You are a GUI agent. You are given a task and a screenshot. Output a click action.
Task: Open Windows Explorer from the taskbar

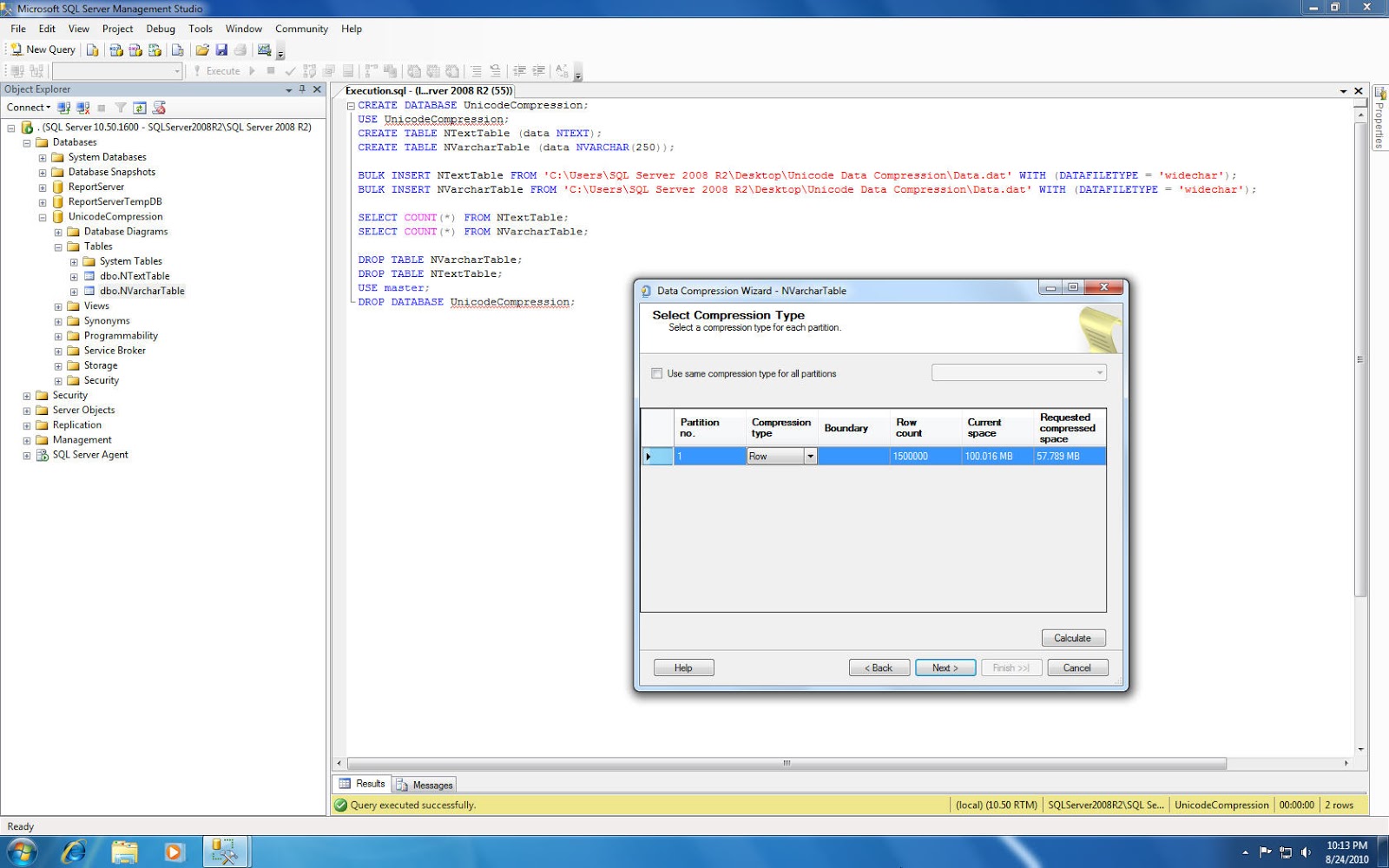[124, 852]
